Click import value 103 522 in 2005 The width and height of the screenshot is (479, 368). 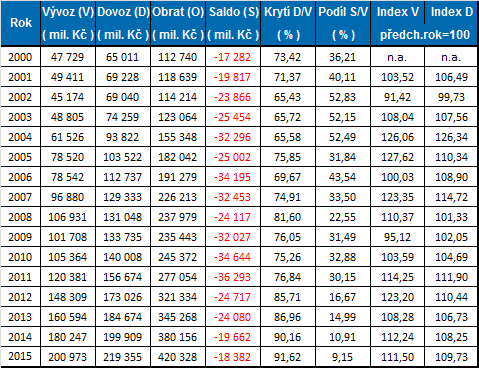coord(123,157)
